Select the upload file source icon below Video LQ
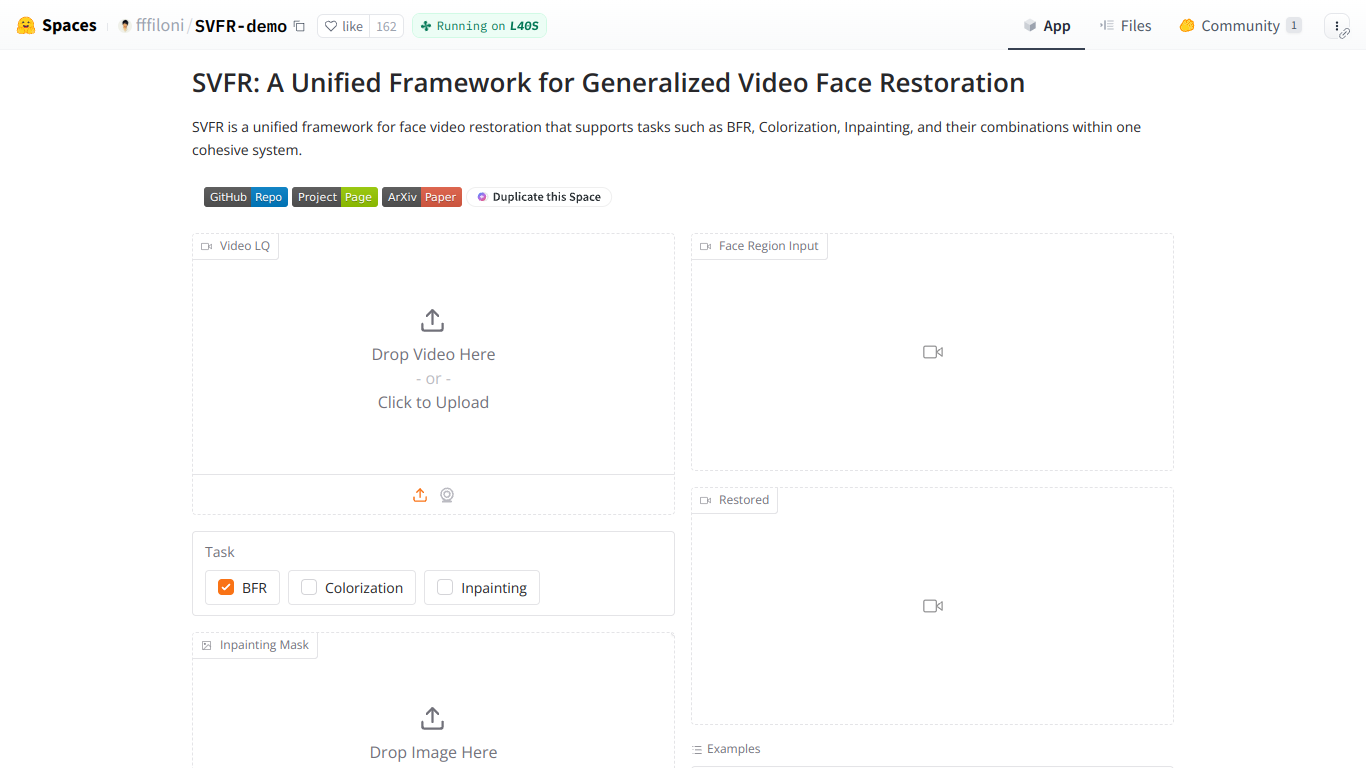 pyautogui.click(x=420, y=495)
